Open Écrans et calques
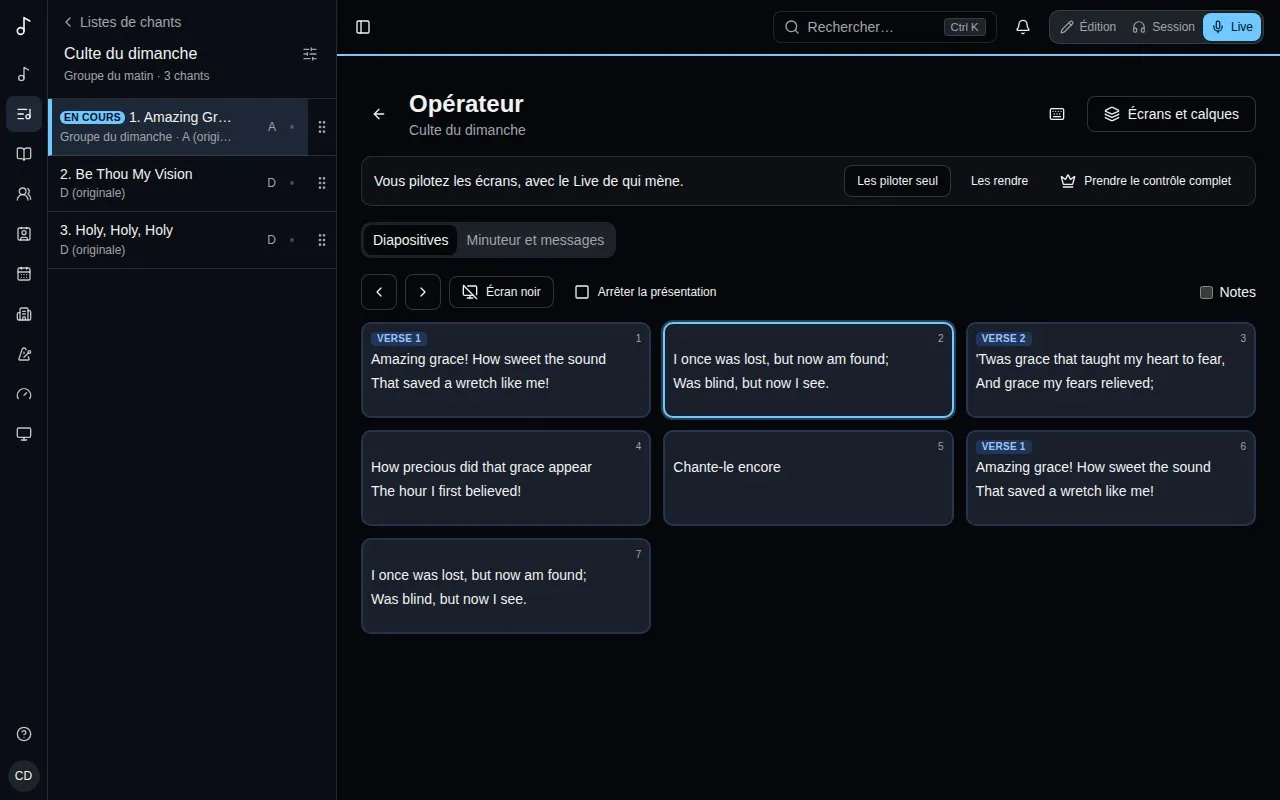The image size is (1280, 800). tap(1171, 114)
